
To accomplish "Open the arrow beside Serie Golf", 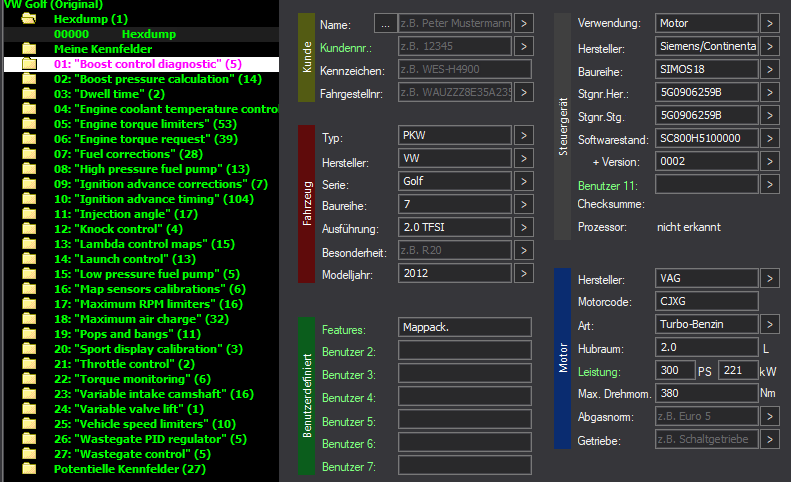I will tap(524, 181).
